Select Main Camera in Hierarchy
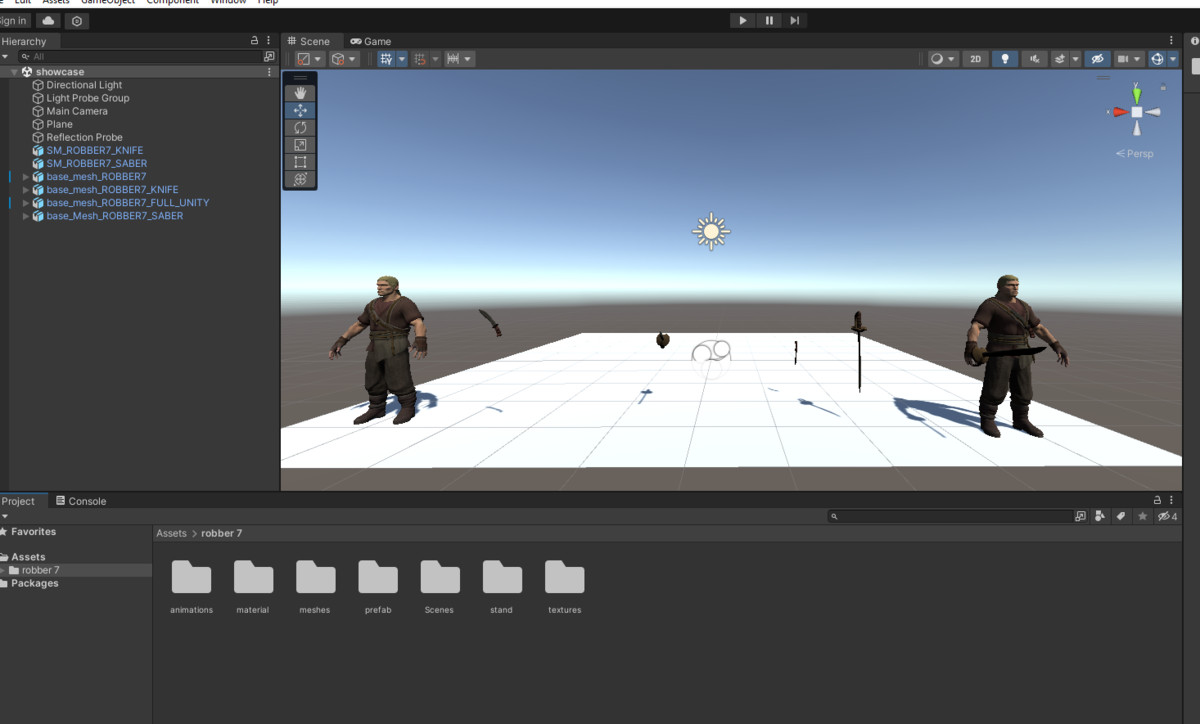1200x724 pixels. point(76,111)
